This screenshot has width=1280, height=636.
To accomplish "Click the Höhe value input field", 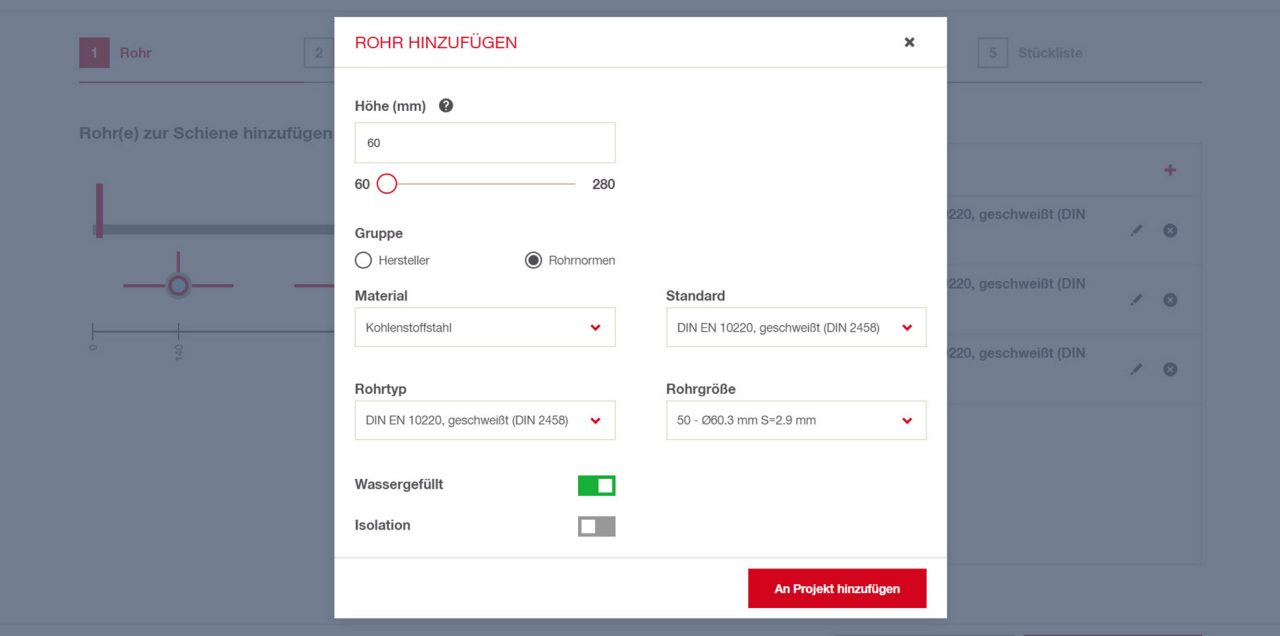I will point(484,143).
